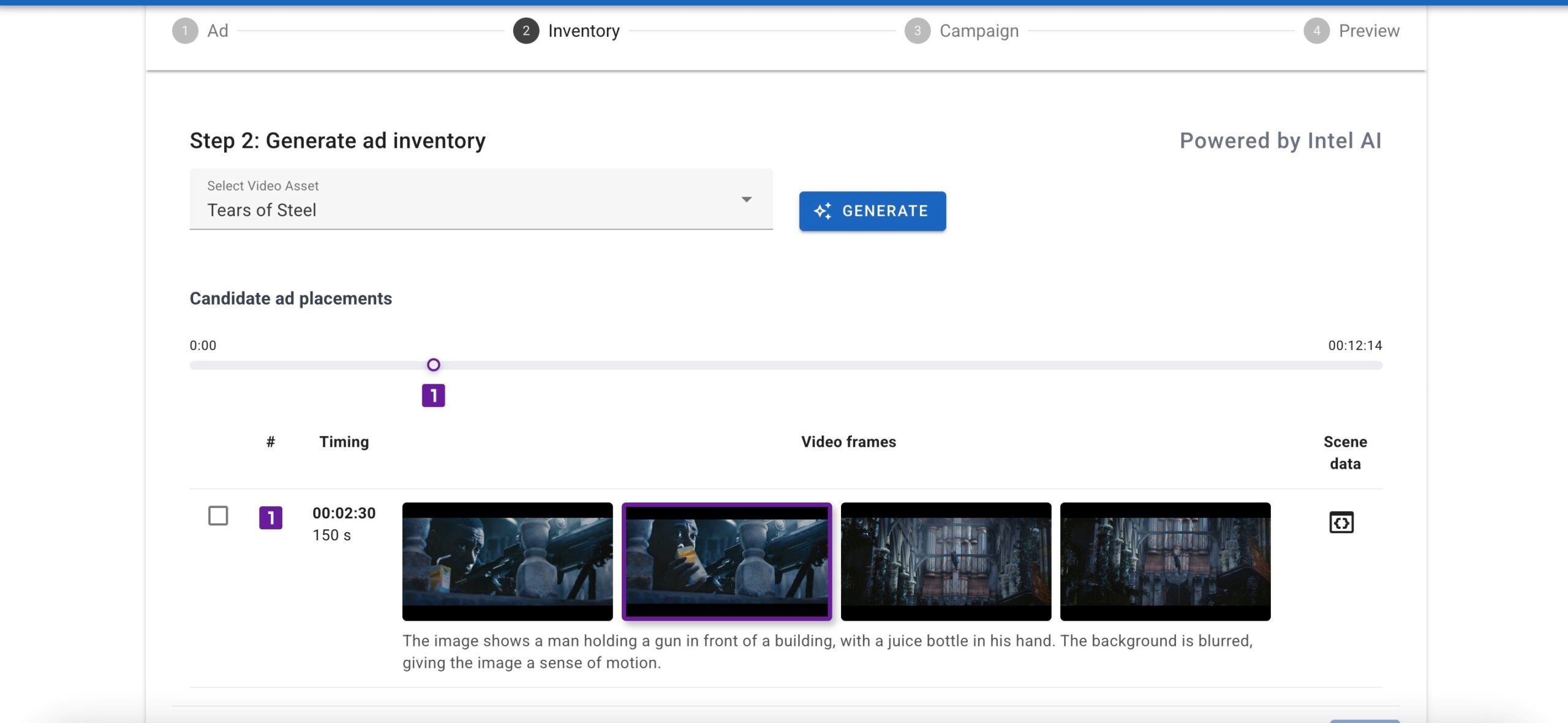Go to the Campaign step label
1568x723 pixels.
pos(979,31)
